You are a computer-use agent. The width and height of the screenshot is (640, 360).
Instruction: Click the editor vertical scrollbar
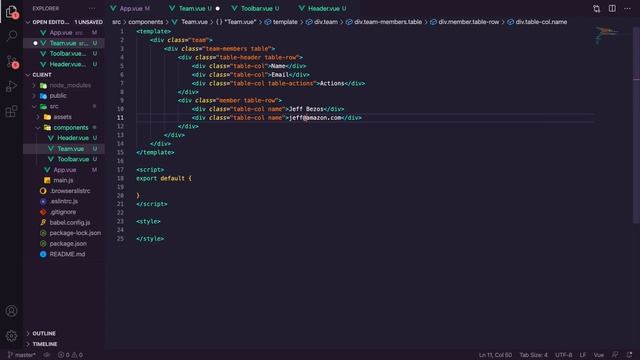click(x=636, y=124)
